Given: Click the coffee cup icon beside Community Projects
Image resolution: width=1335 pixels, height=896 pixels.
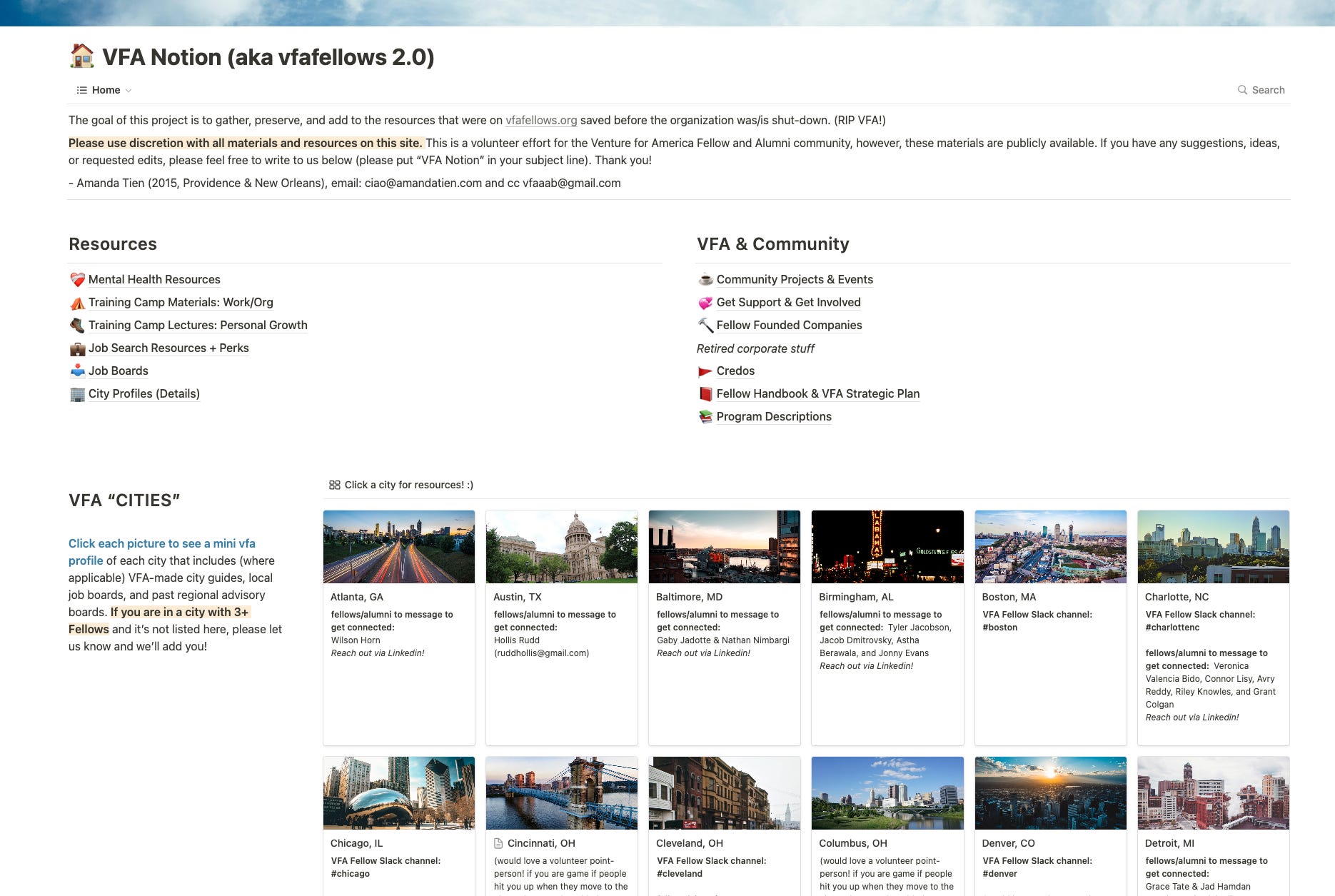Looking at the screenshot, I should pyautogui.click(x=705, y=280).
